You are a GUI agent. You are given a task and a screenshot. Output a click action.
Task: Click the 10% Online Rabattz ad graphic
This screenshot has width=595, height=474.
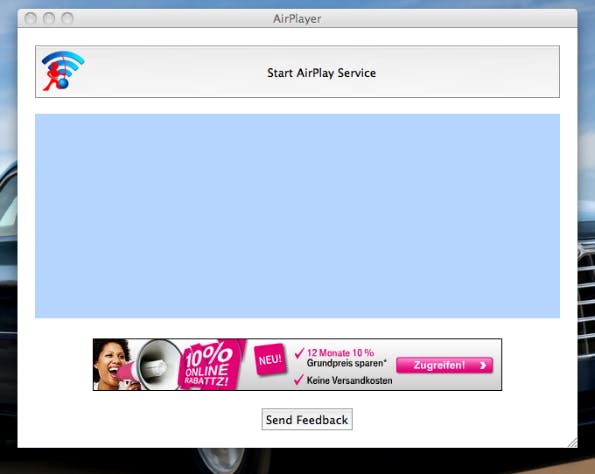211,365
